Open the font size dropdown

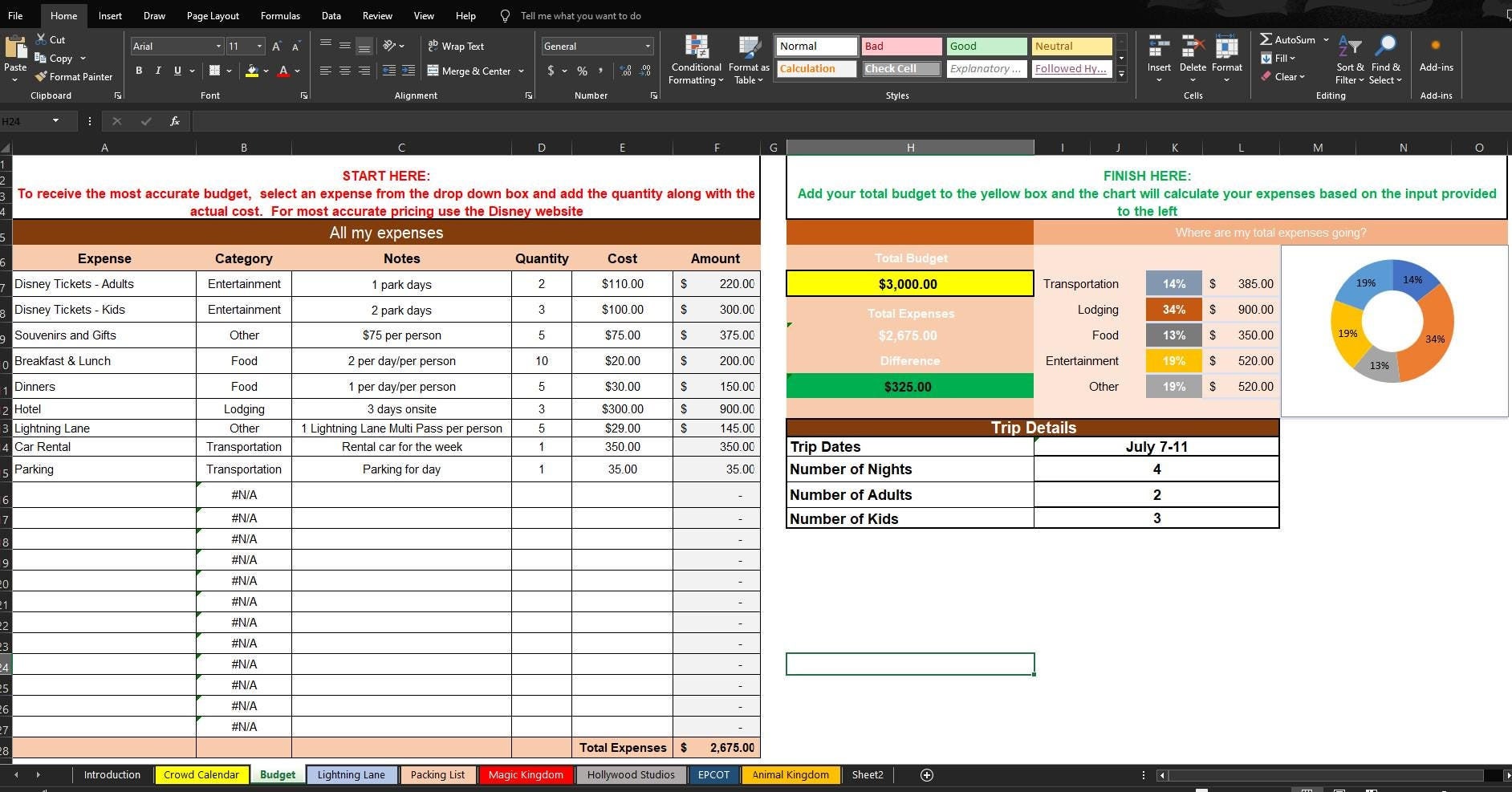pyautogui.click(x=259, y=46)
